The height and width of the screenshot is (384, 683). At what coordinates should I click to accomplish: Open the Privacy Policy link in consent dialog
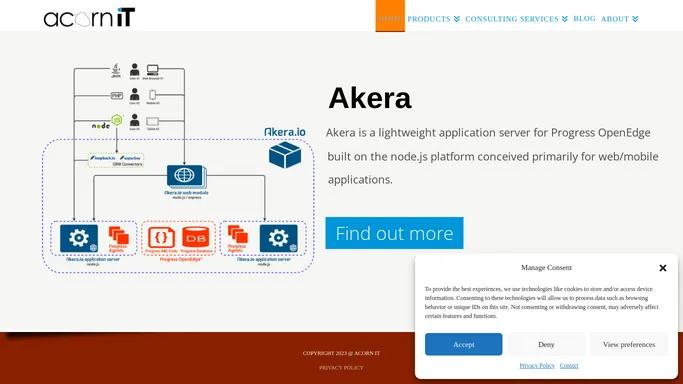point(537,366)
